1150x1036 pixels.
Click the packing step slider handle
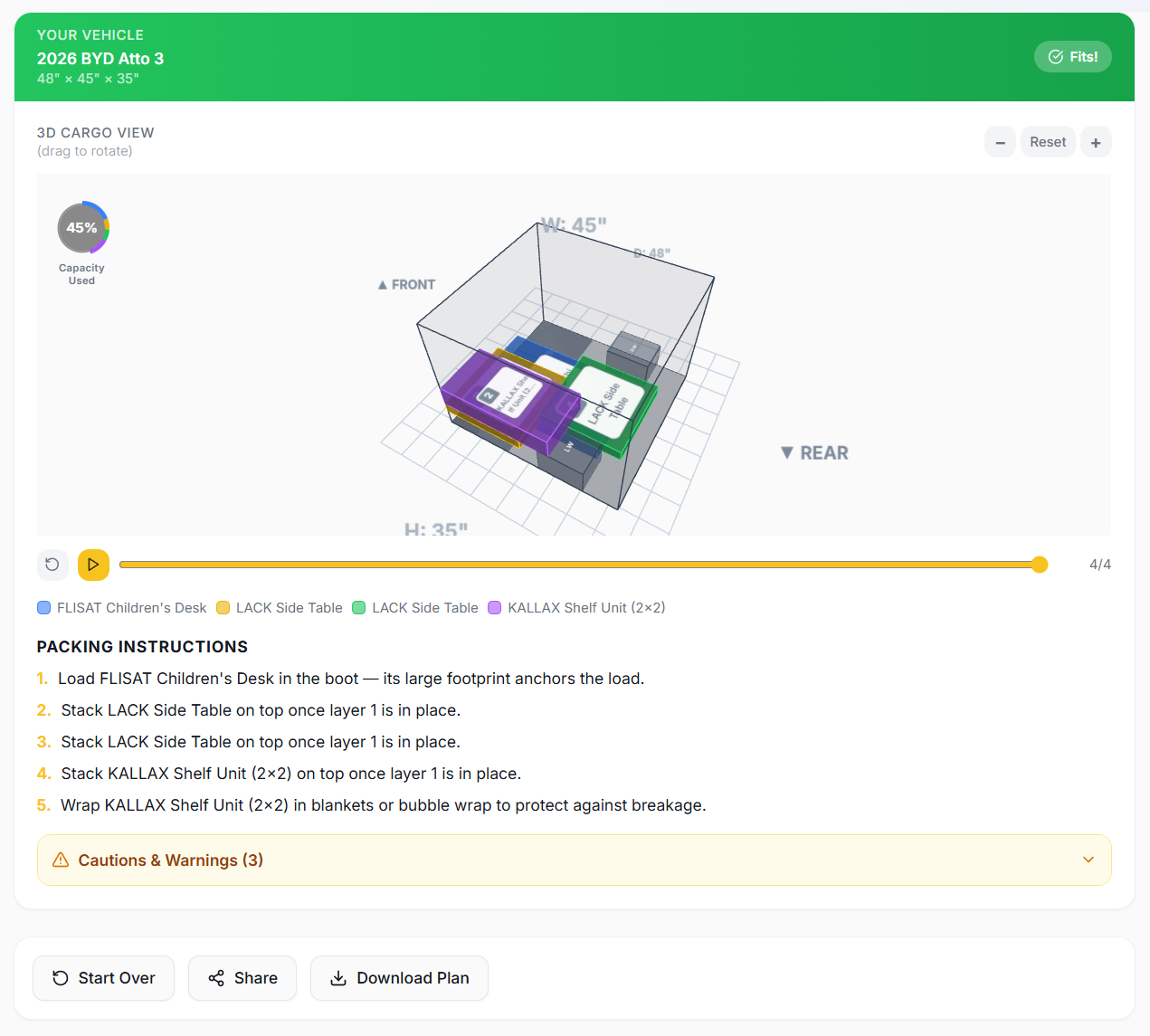point(1040,565)
